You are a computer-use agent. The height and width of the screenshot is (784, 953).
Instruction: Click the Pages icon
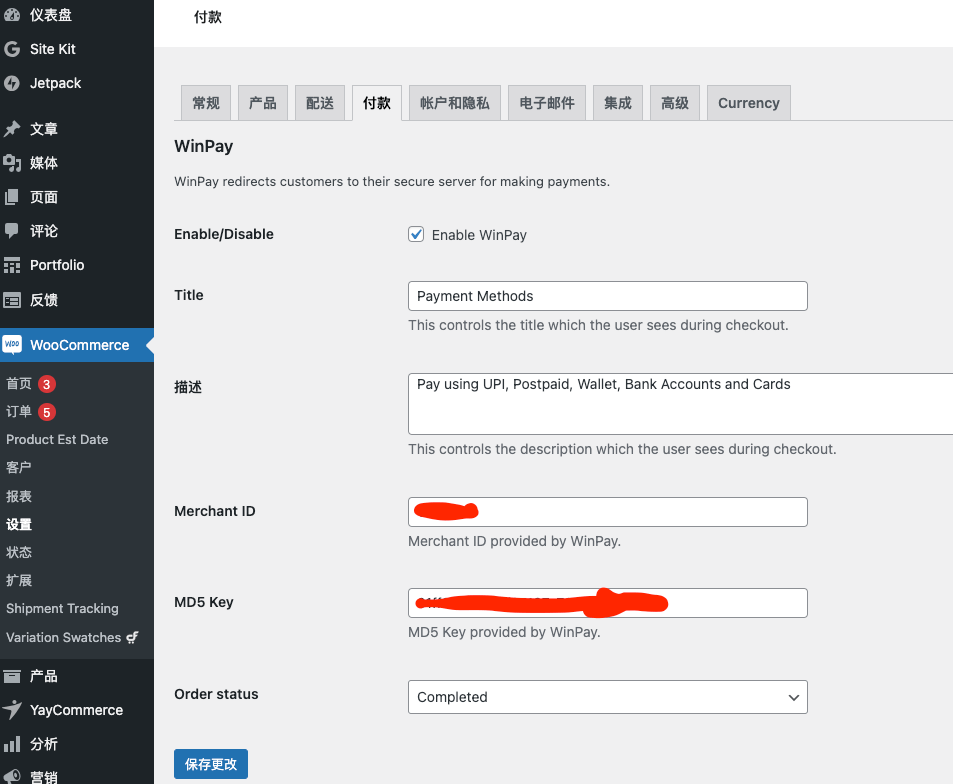[12, 197]
